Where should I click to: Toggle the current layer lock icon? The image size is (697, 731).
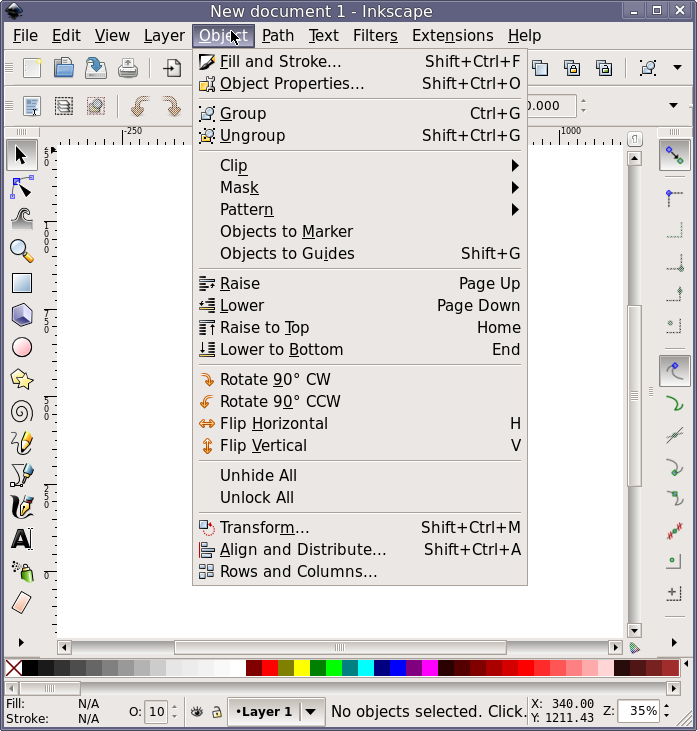(215, 712)
